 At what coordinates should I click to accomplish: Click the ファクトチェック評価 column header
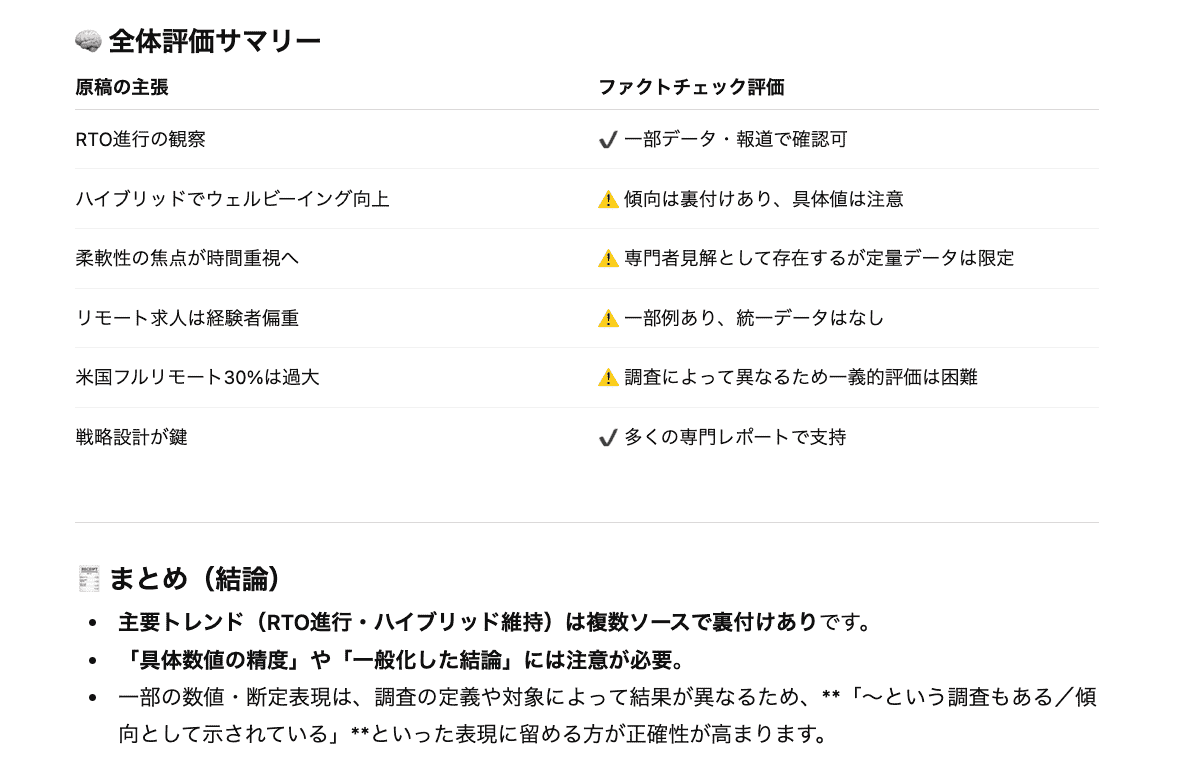click(691, 87)
